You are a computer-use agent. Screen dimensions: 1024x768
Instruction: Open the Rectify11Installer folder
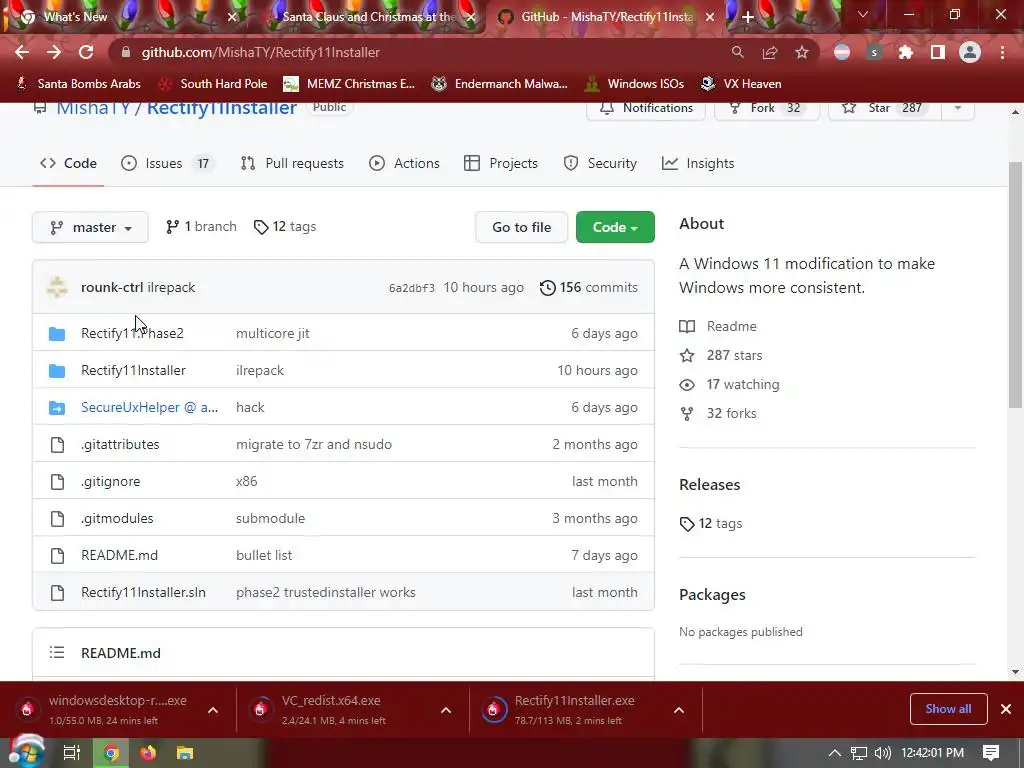133,370
